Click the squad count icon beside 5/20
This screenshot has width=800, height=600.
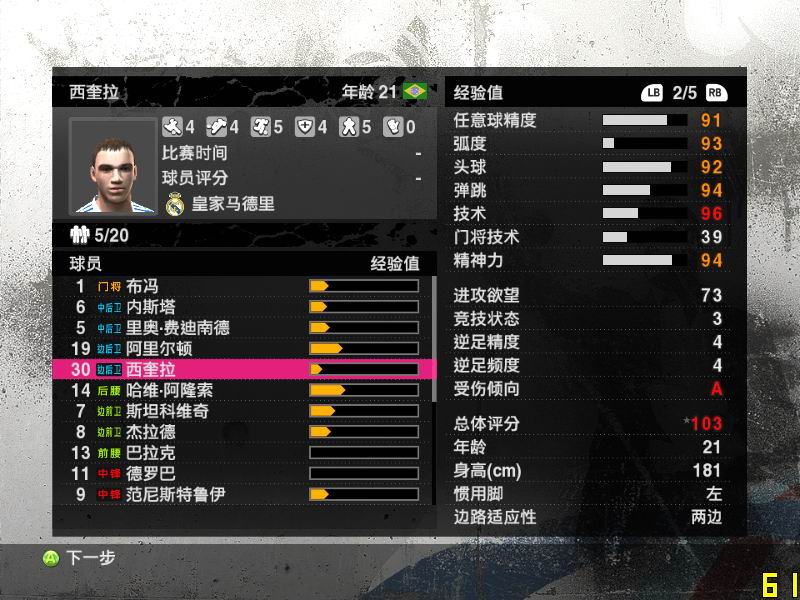point(80,235)
